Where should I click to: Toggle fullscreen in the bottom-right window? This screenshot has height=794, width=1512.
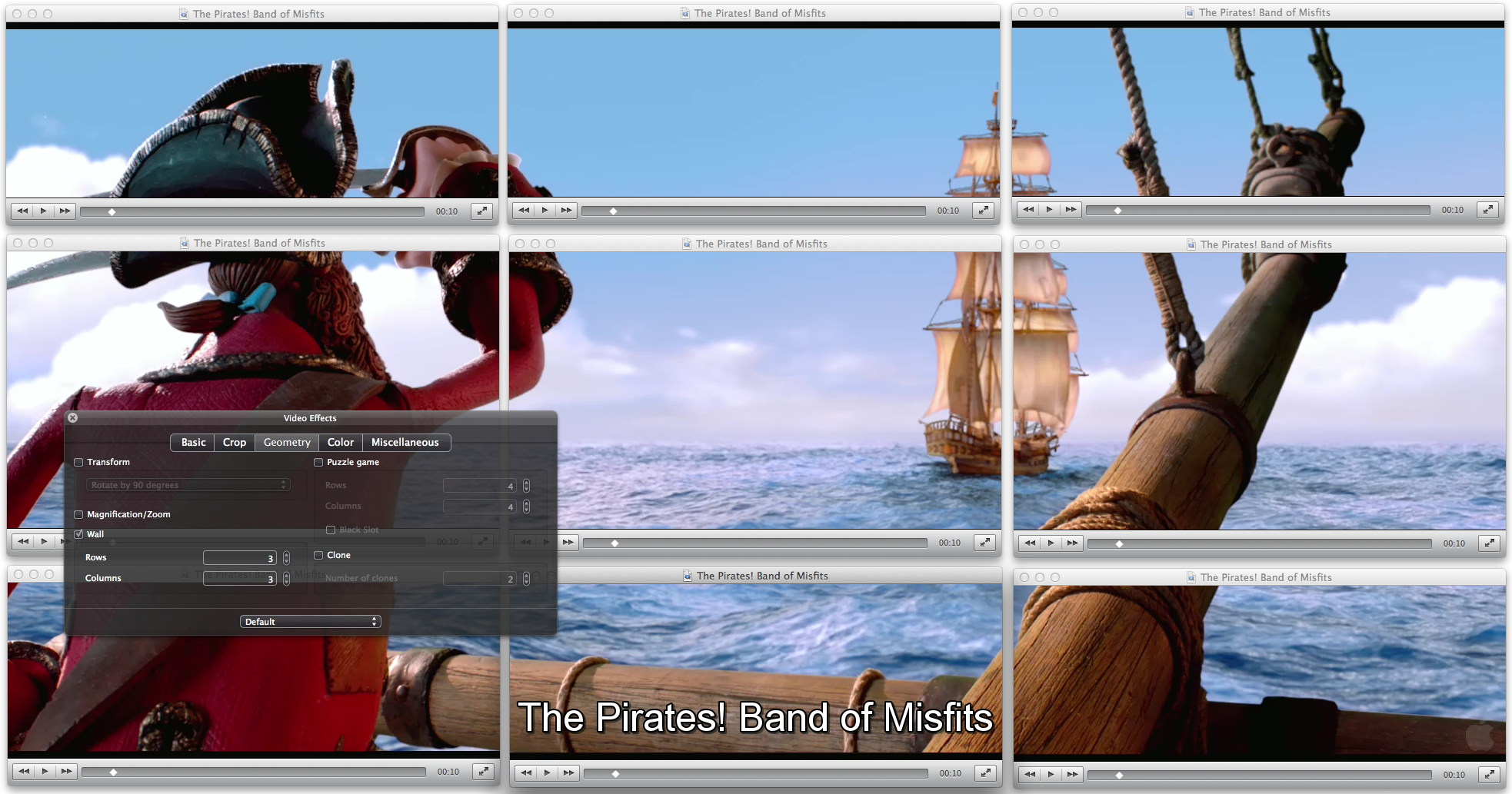[x=1490, y=774]
